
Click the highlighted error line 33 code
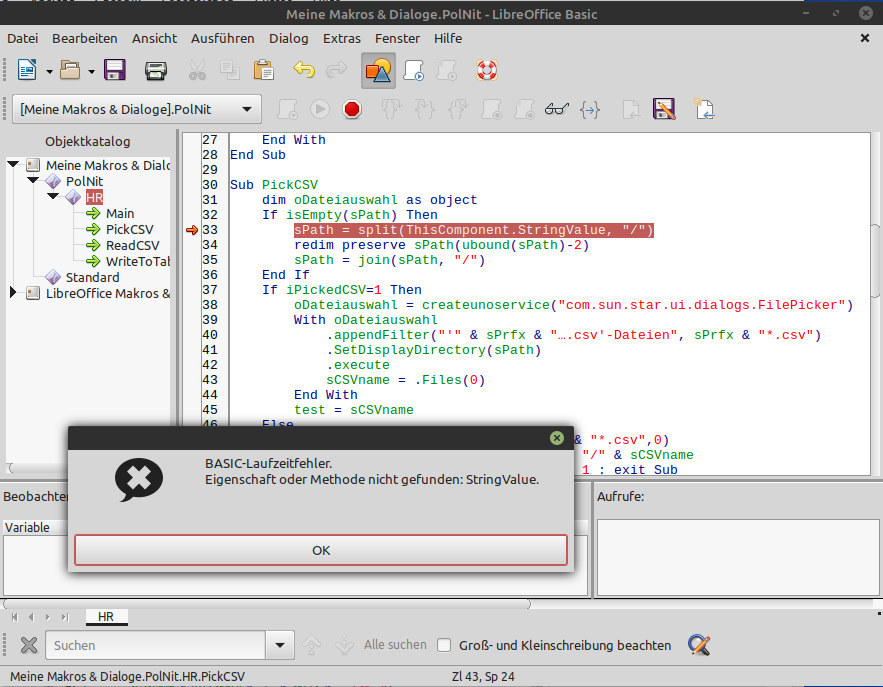pyautogui.click(x=473, y=230)
